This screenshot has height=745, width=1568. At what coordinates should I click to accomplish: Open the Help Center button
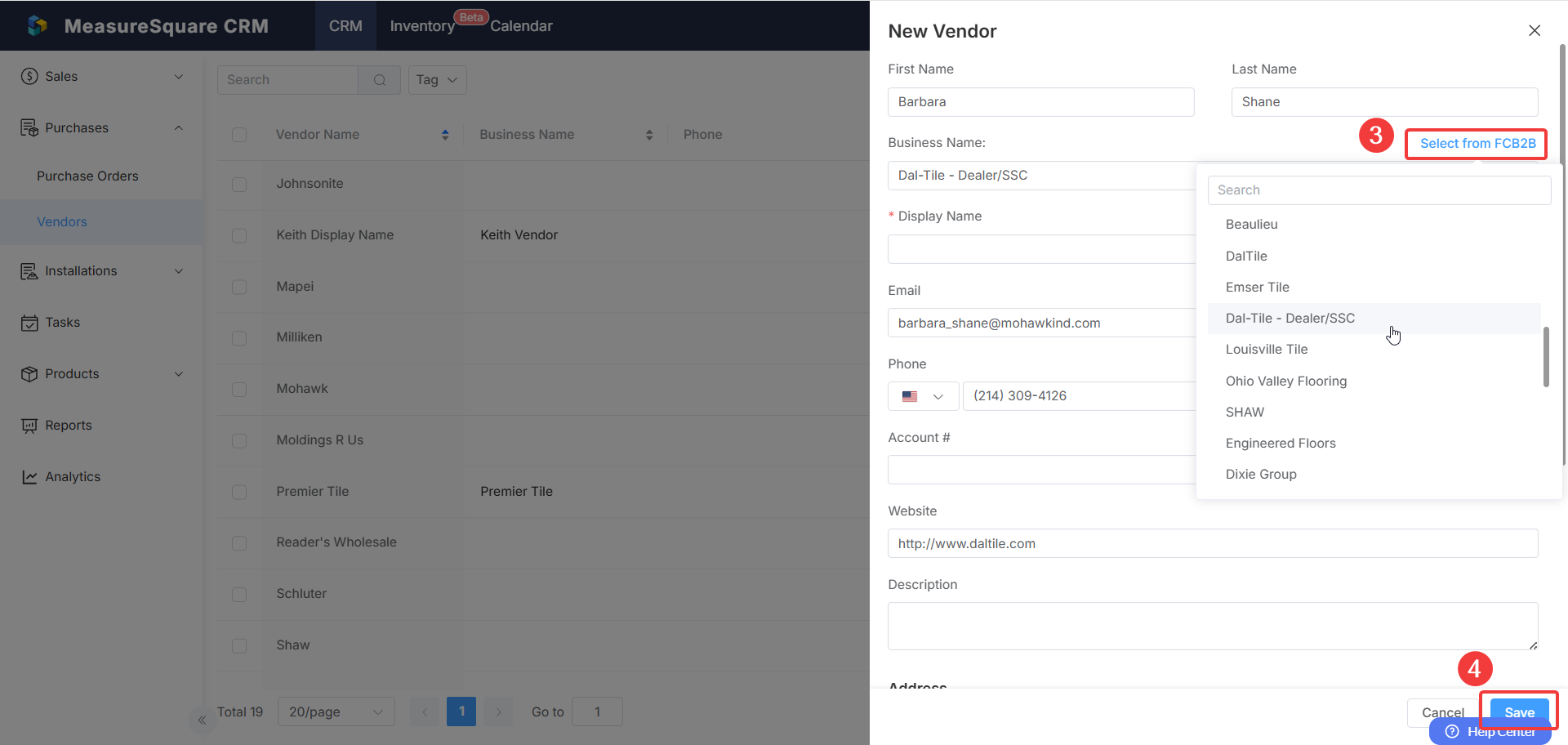[x=1490, y=732]
